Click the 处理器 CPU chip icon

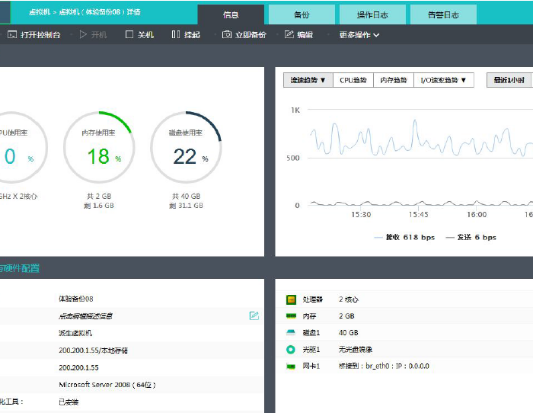point(291,300)
